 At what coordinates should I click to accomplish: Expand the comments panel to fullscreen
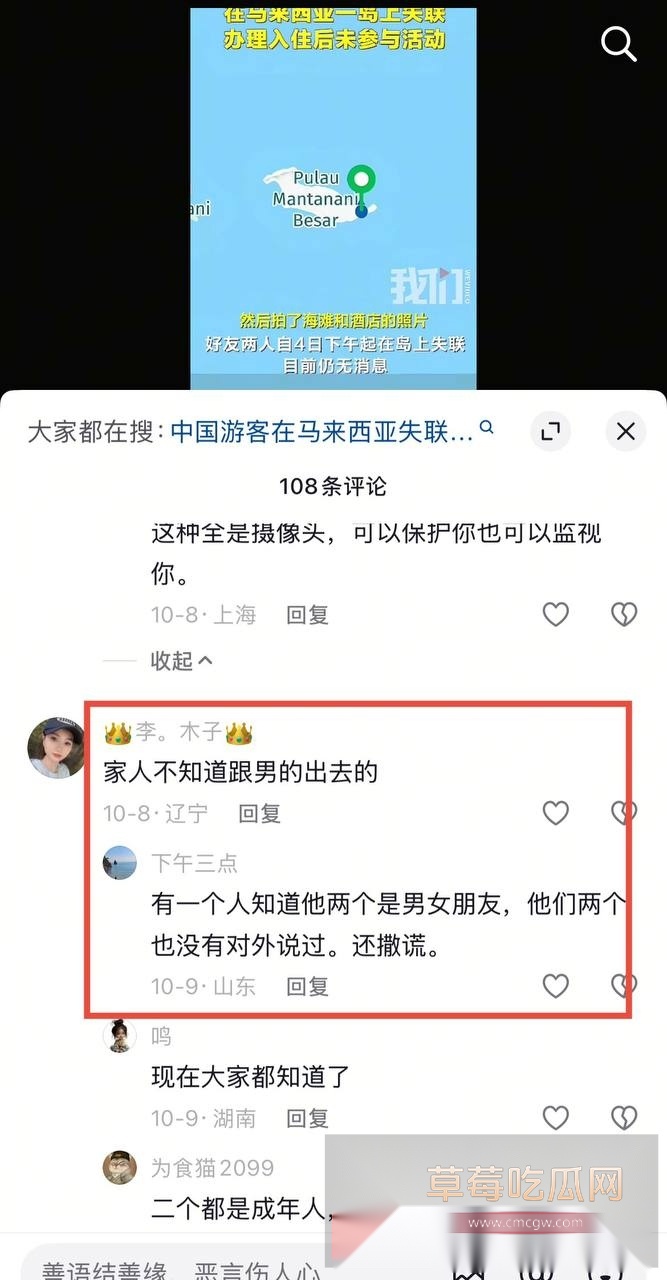(550, 431)
